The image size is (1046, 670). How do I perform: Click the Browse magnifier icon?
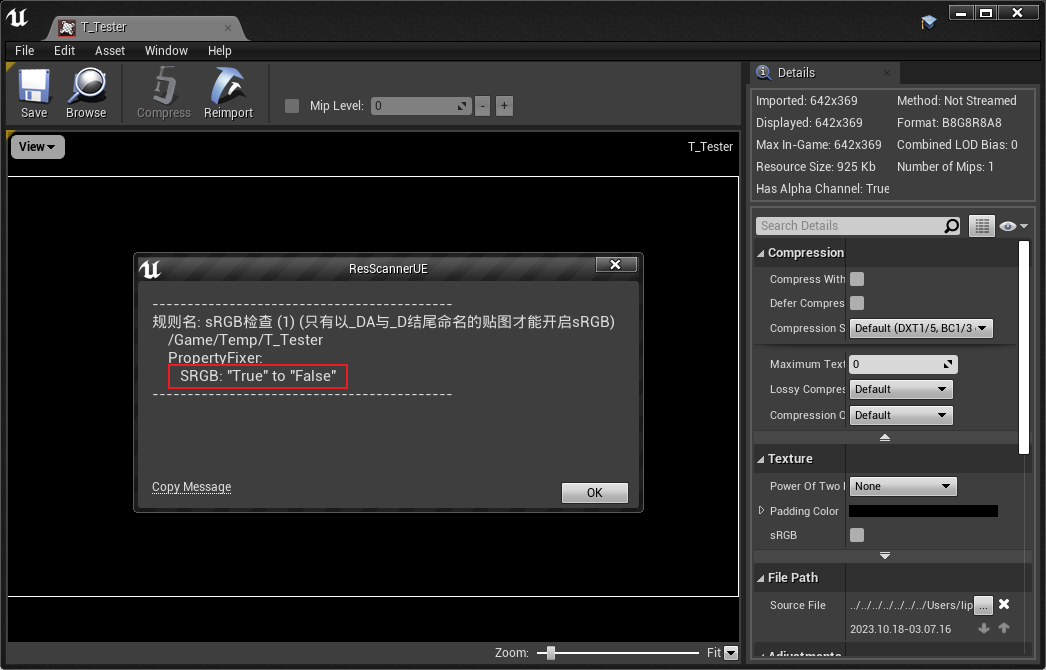(86, 87)
